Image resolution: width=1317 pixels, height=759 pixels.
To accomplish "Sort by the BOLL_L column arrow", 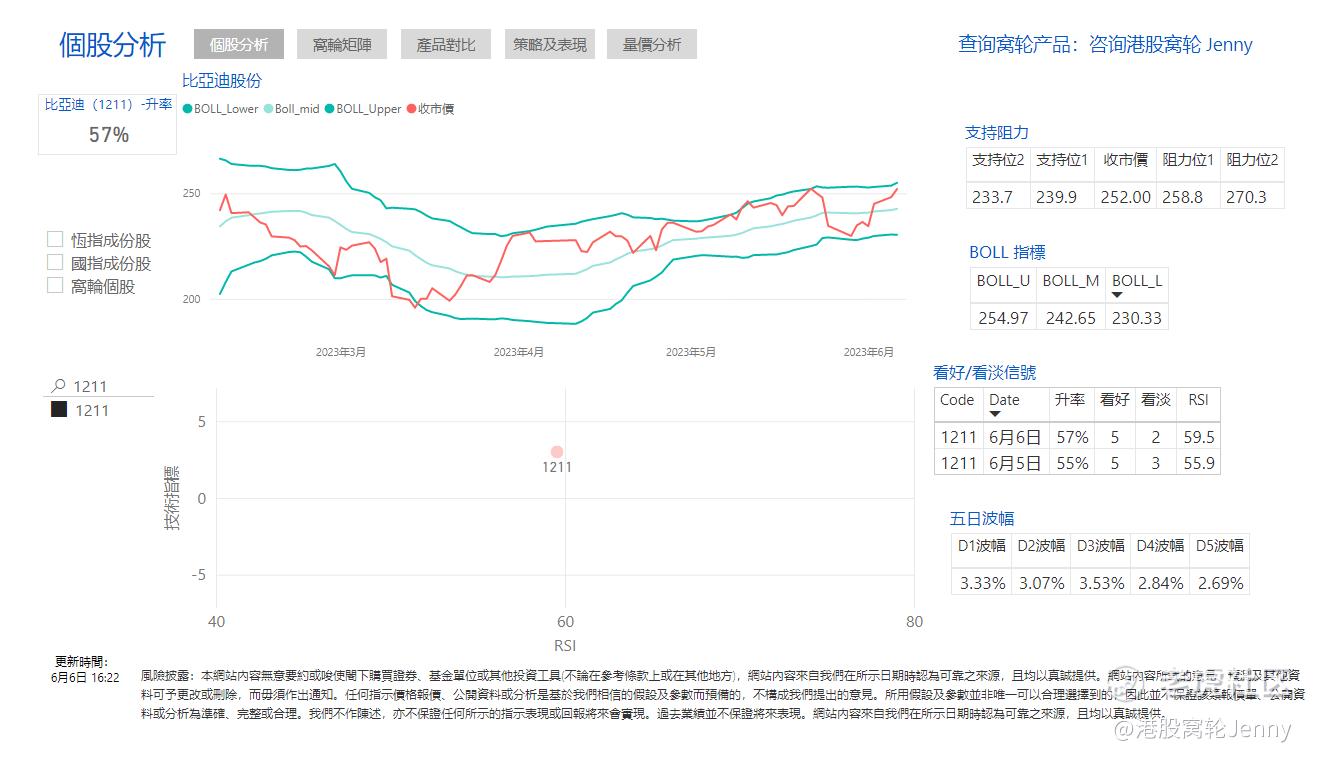I will click(1118, 294).
